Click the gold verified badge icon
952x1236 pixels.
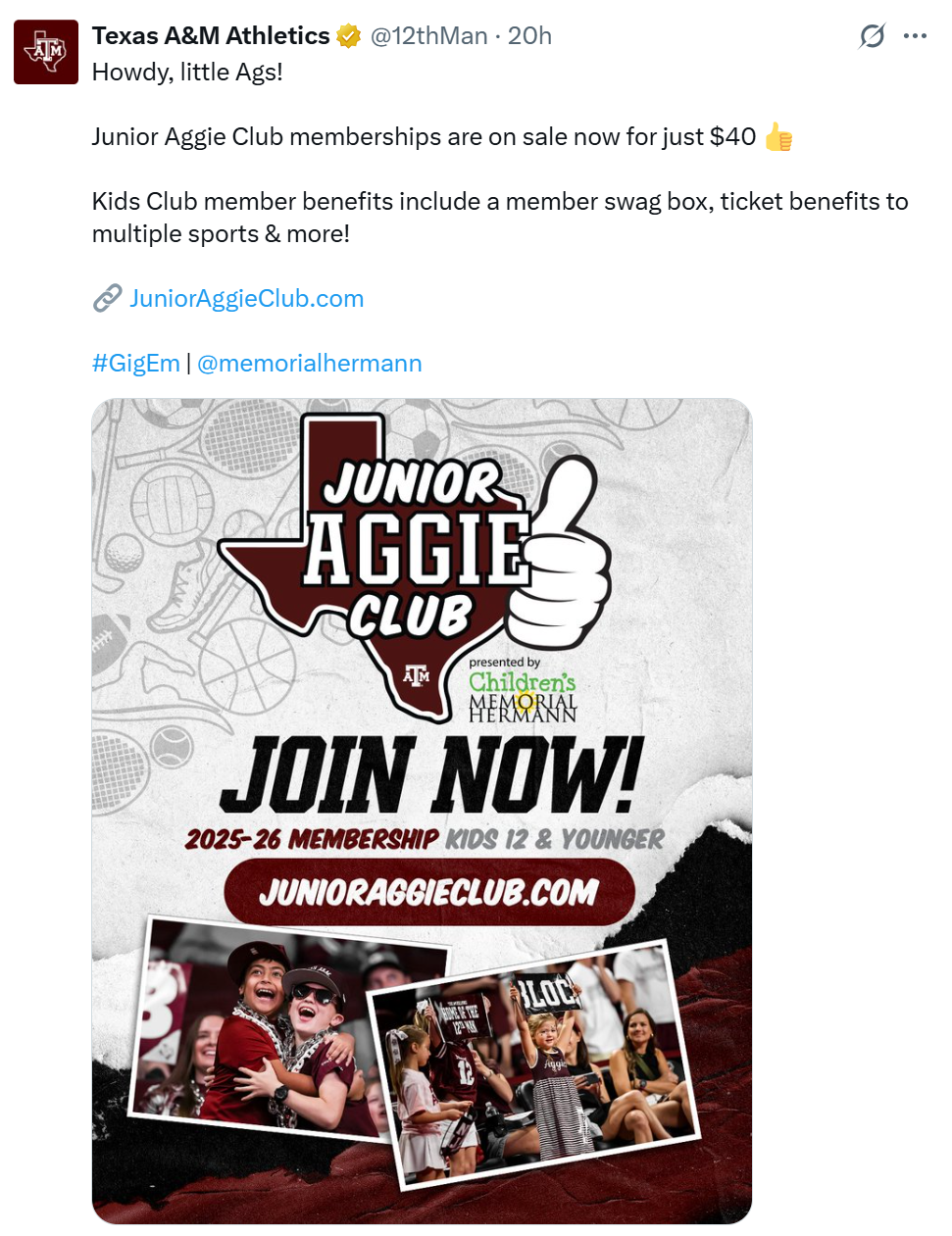(x=349, y=36)
